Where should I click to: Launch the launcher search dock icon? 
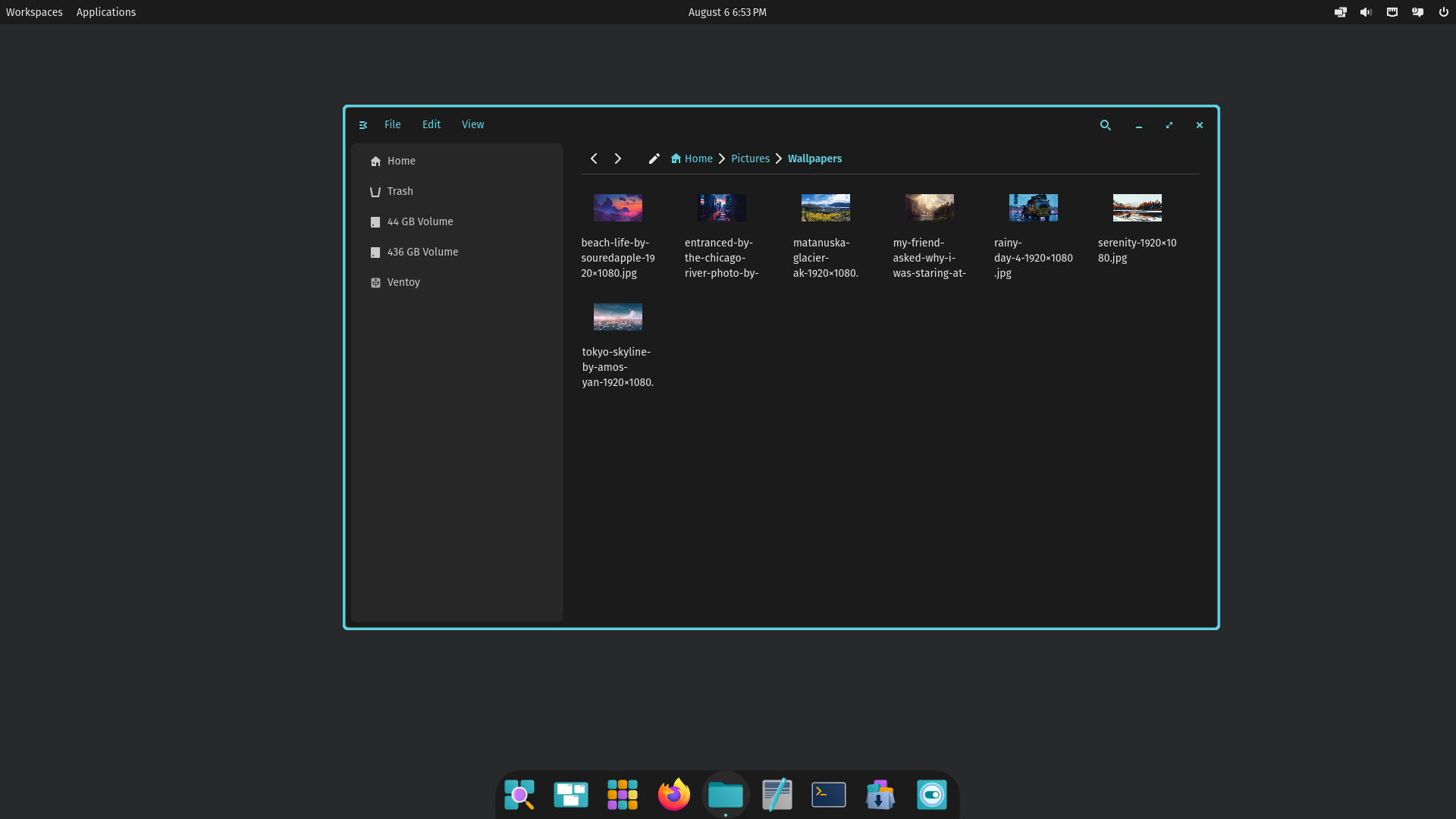519,795
